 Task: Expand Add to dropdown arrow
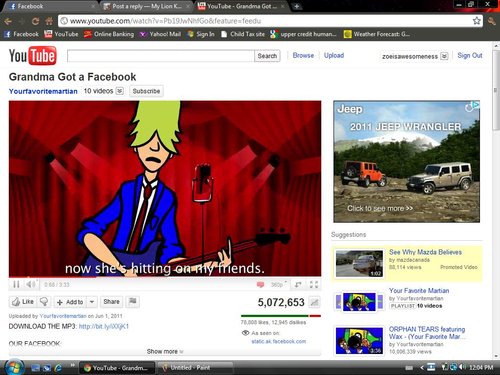pos(92,302)
